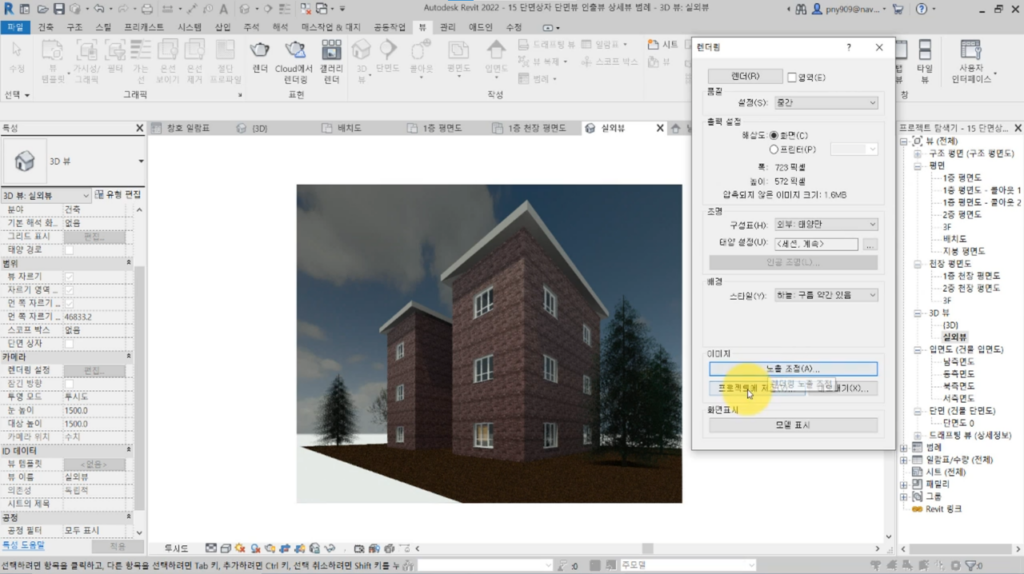Viewport: 1024px width, 574px height.
Task: Click the 모델 표시 button
Action: [x=793, y=425]
